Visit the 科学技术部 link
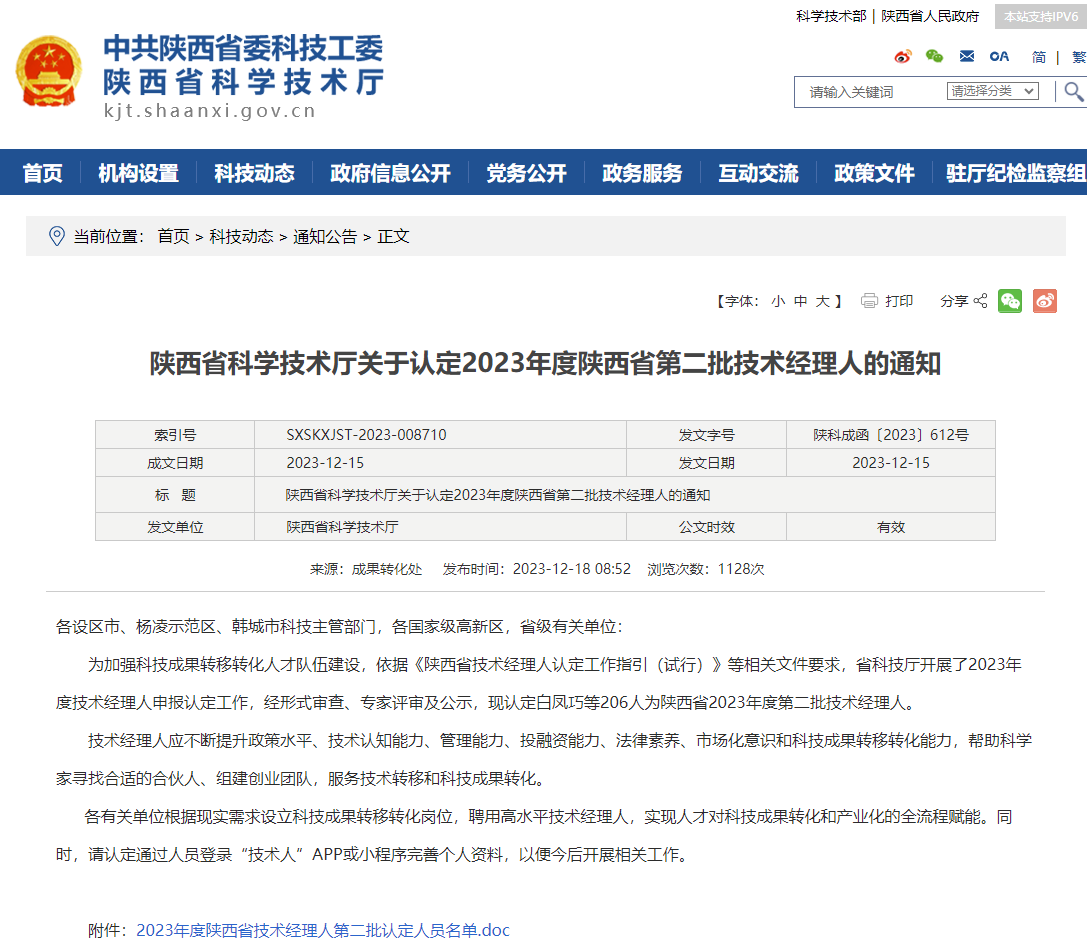Viewport: 1087px width, 944px height. pyautogui.click(x=831, y=16)
